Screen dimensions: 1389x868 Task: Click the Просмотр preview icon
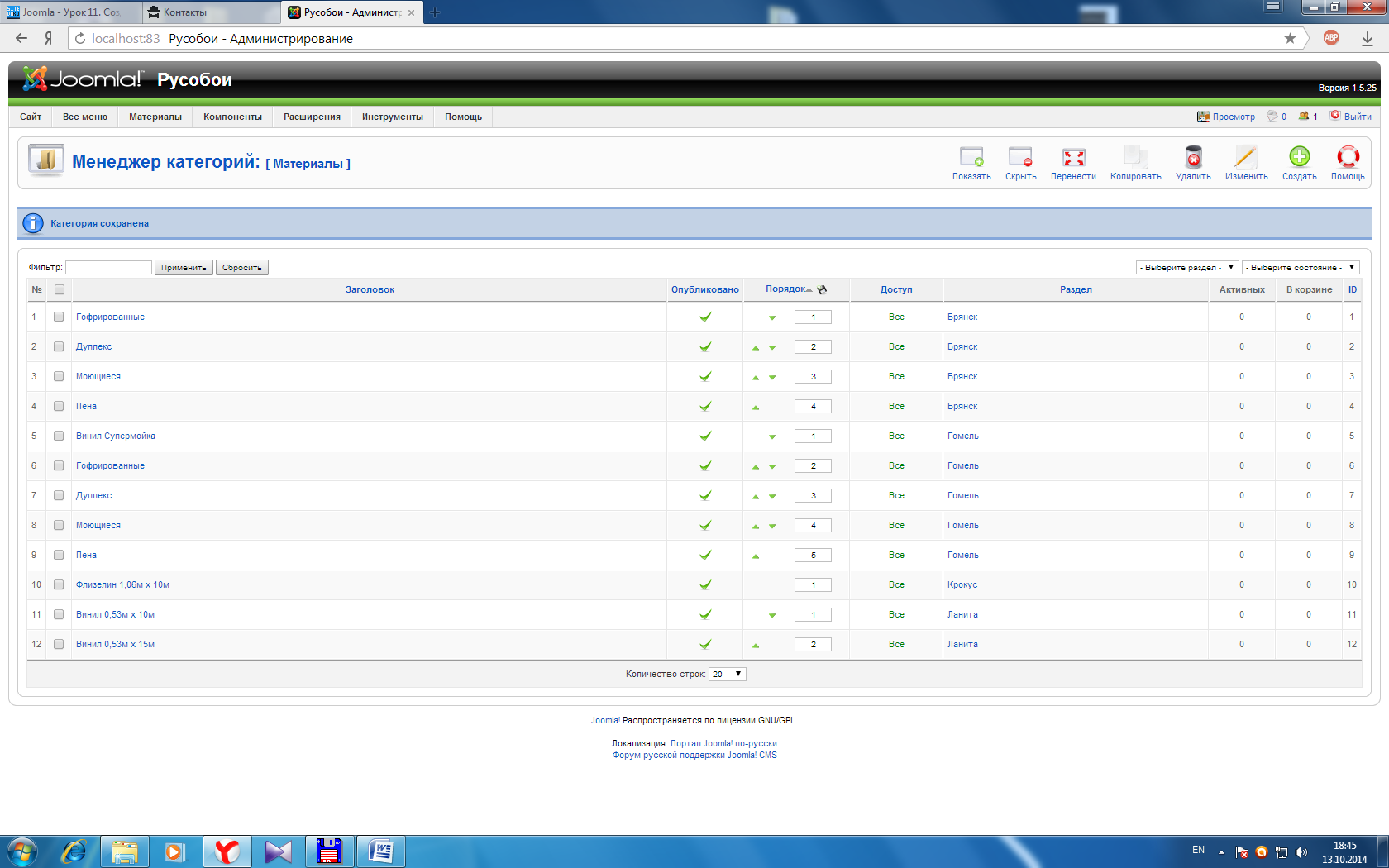[1203, 117]
